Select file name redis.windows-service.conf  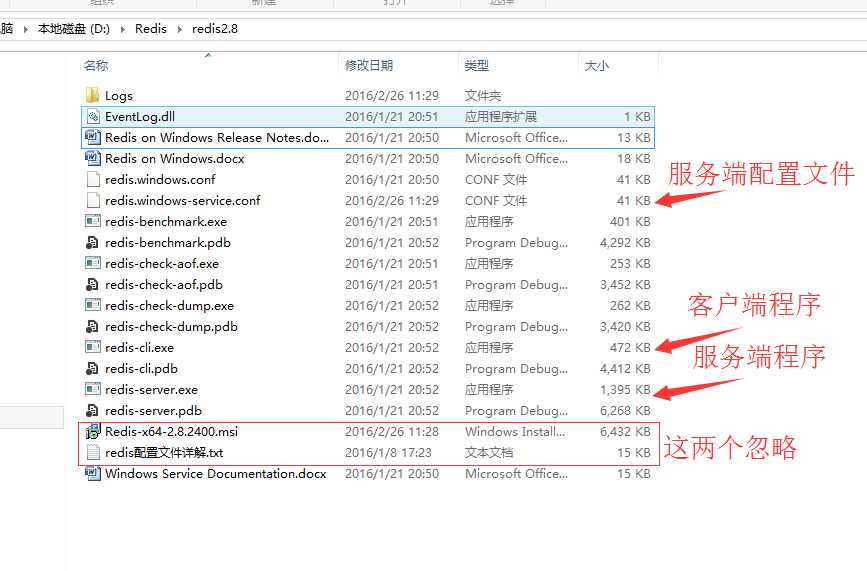click(182, 201)
